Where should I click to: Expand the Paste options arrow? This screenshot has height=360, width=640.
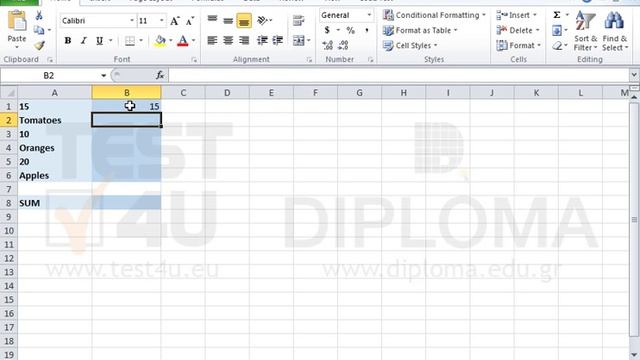(17, 48)
